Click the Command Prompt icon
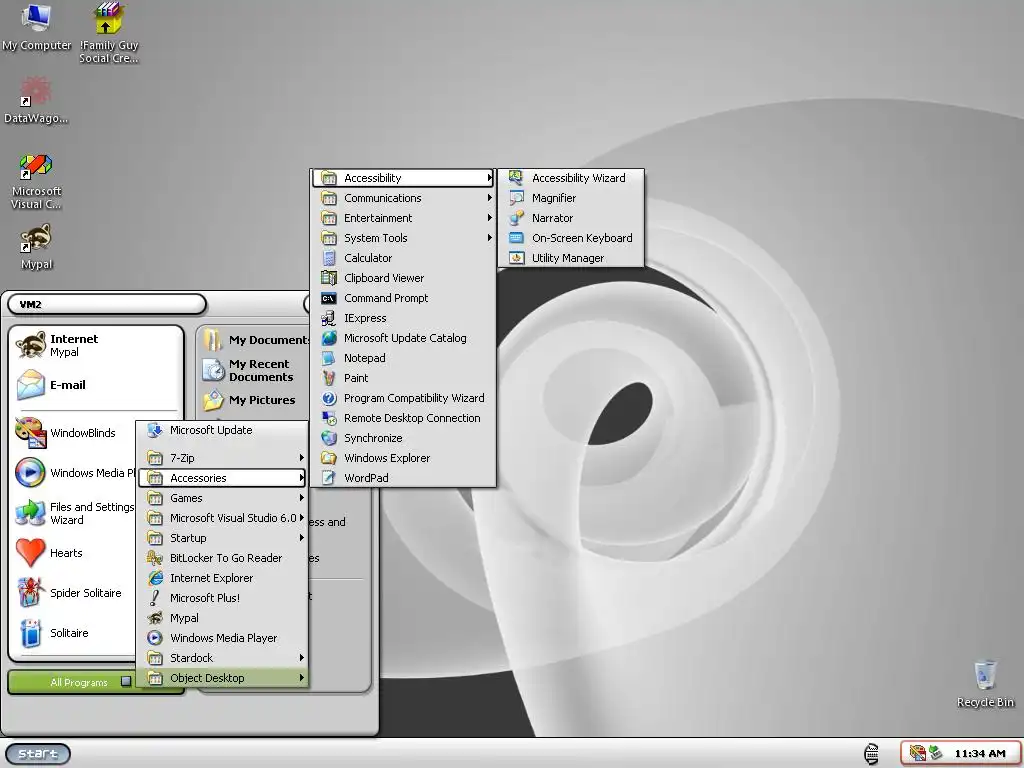Screen dimensions: 1024x768 click(329, 298)
